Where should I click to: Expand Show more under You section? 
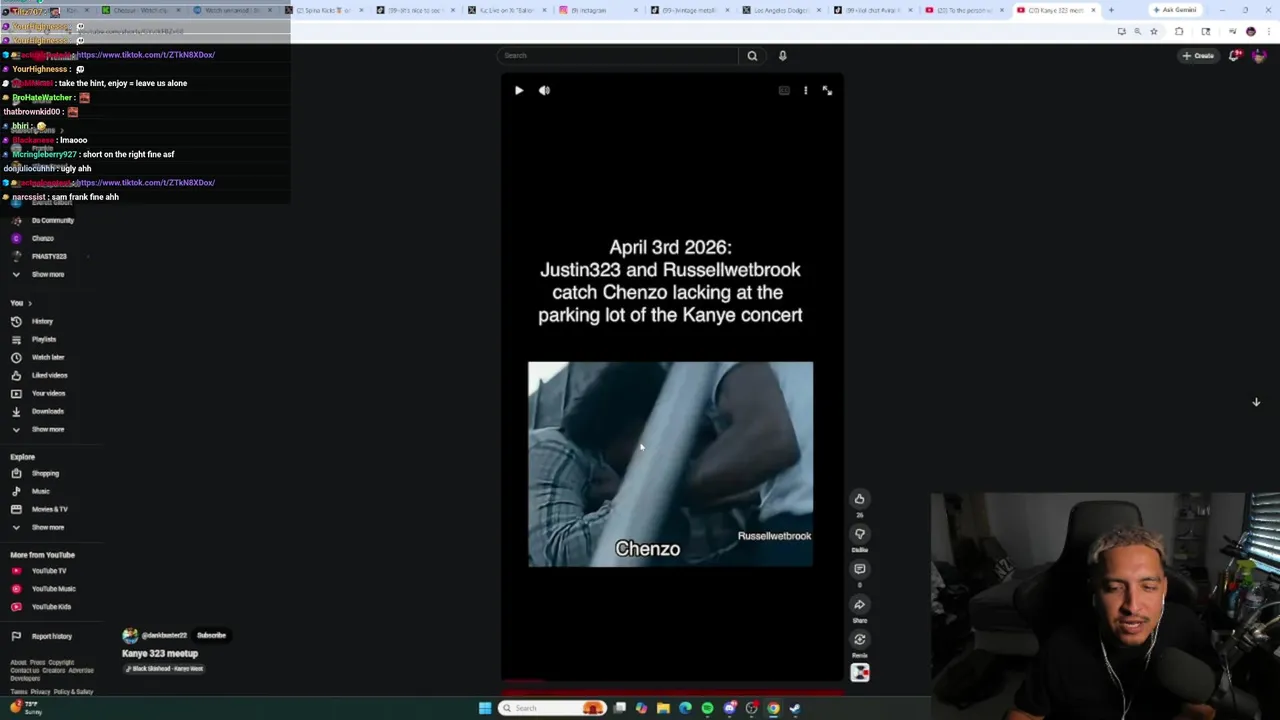(x=47, y=429)
